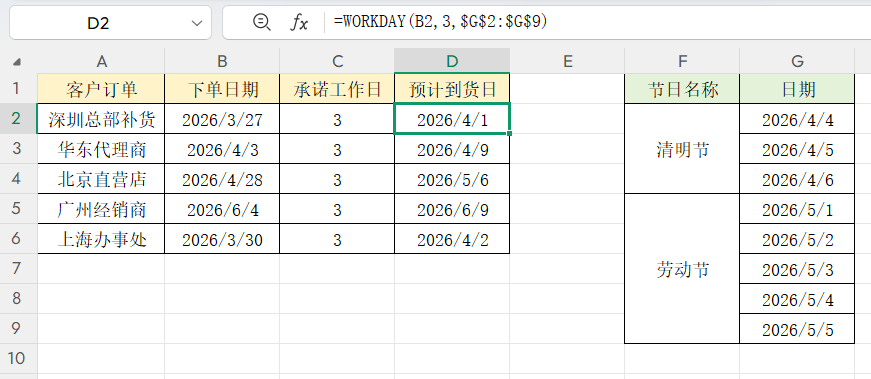The width and height of the screenshot is (871, 379).
Task: Select row 8 header
Action: pos(17,298)
